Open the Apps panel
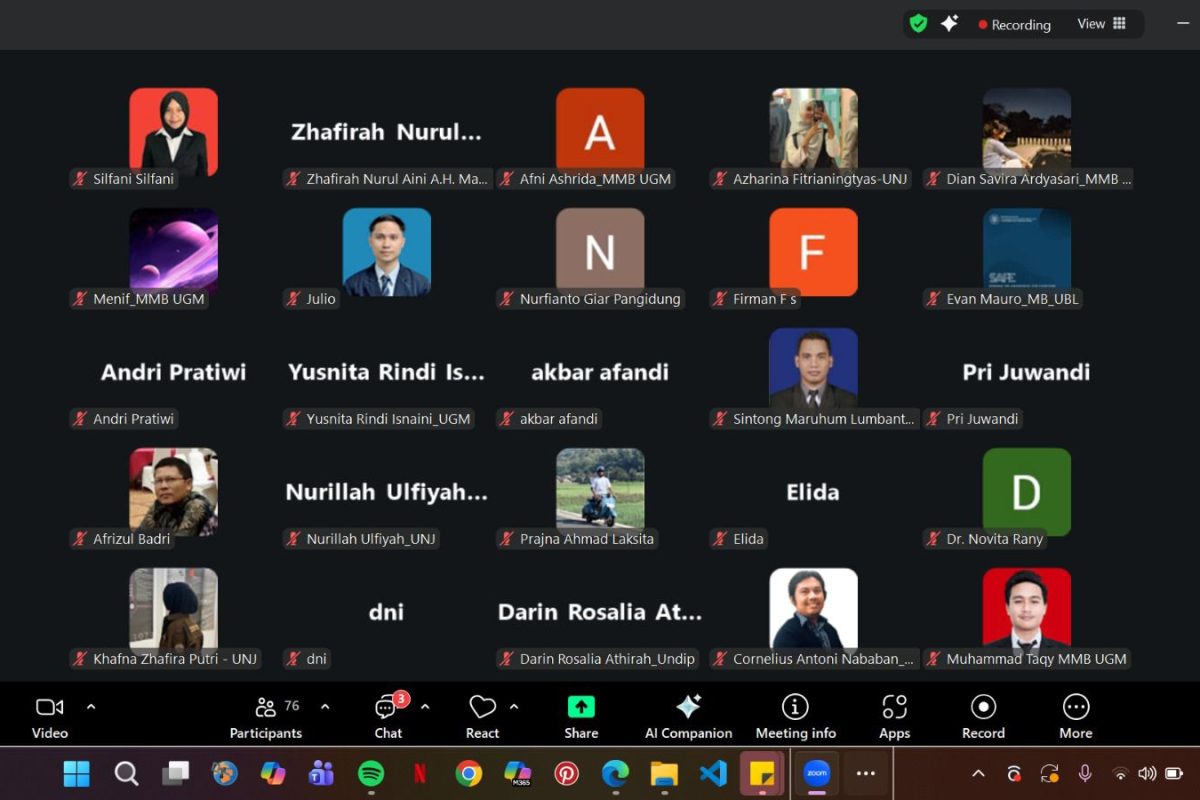Viewport: 1200px width, 800px height. coord(894,717)
